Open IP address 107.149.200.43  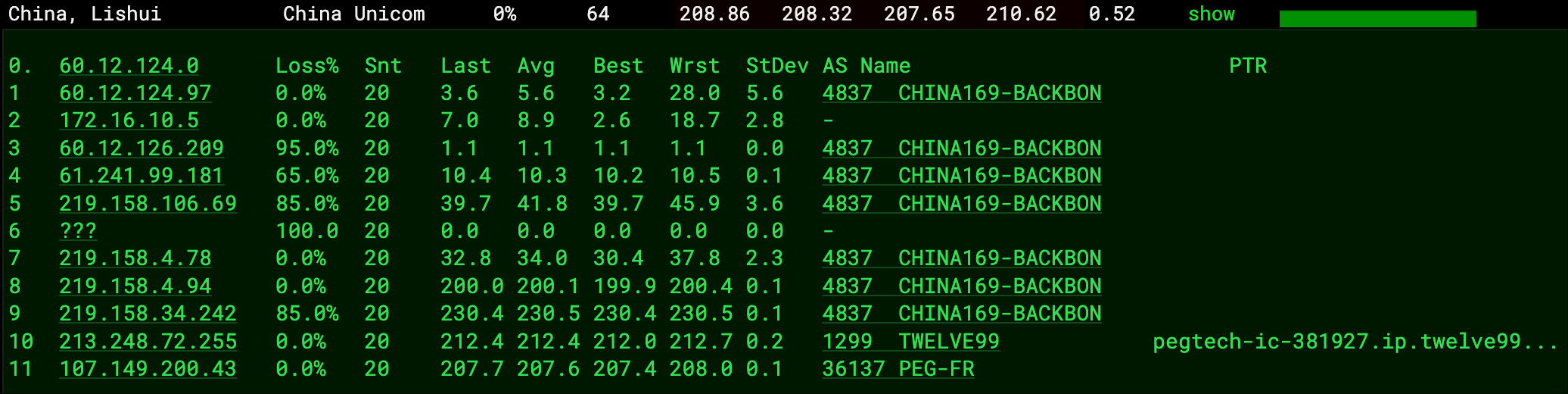[148, 369]
